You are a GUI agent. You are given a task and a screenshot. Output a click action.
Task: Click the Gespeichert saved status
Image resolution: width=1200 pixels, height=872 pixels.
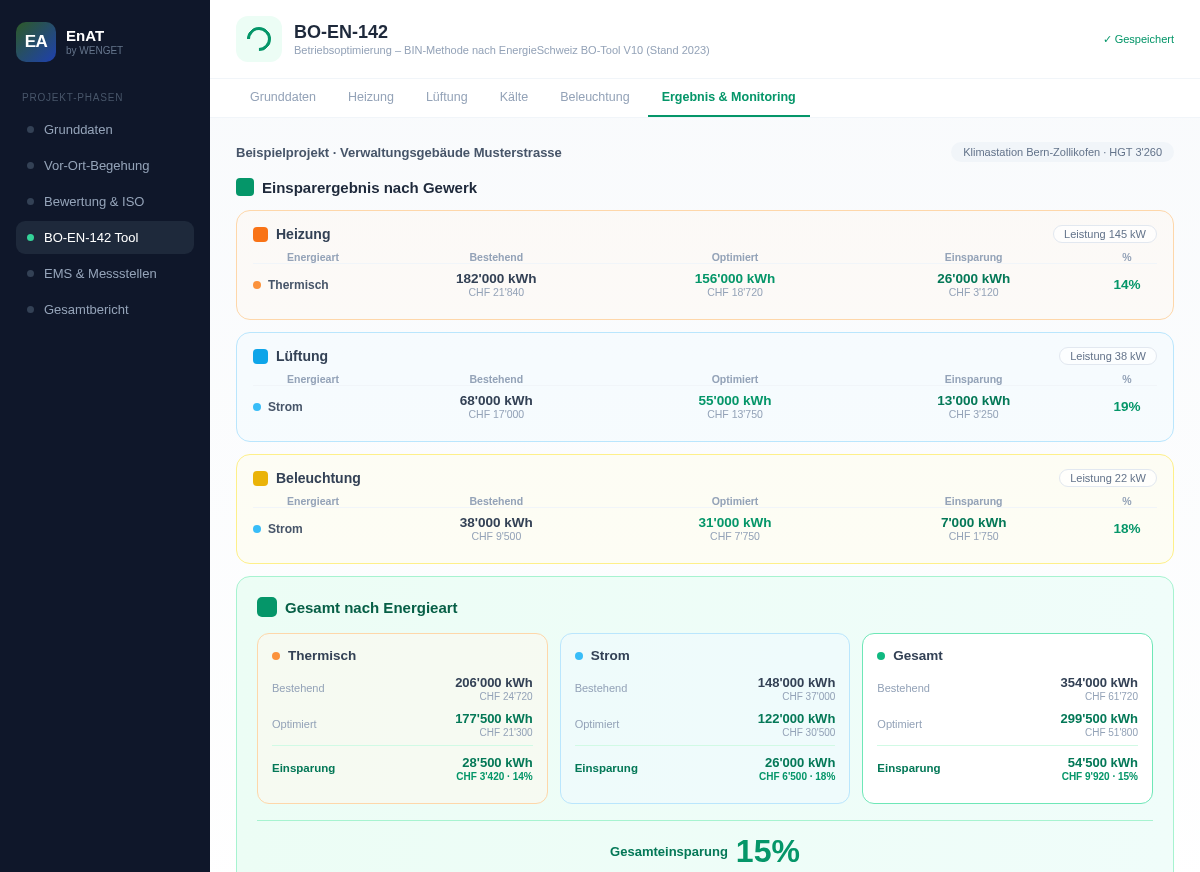click(1138, 39)
